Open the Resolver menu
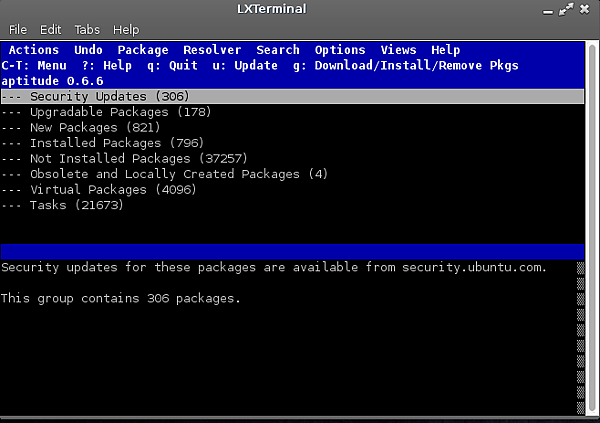The height and width of the screenshot is (423, 600). (x=212, y=50)
